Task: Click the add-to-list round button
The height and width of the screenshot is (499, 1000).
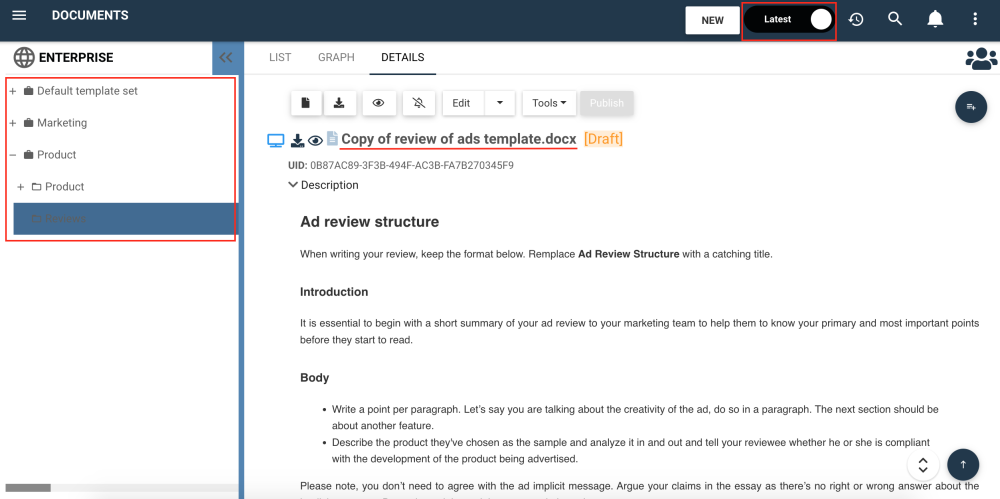Action: (x=971, y=107)
